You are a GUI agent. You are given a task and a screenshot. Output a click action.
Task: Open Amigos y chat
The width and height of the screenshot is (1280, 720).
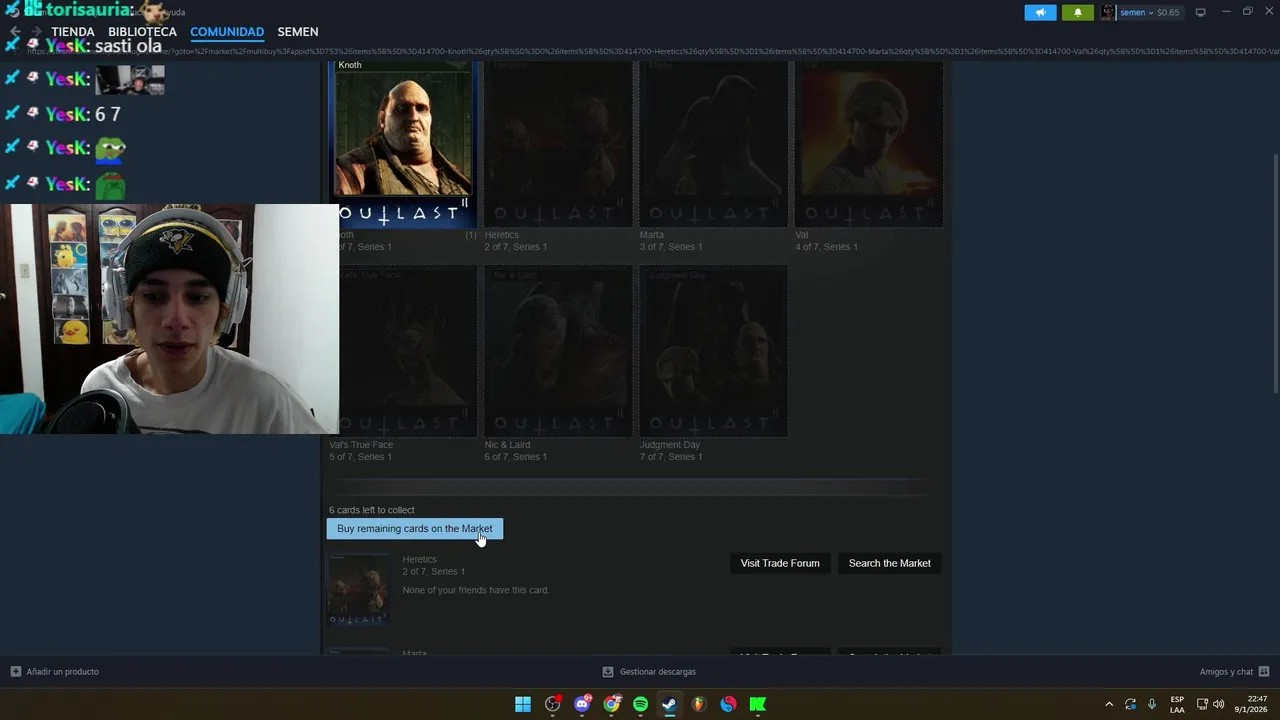tap(1234, 672)
